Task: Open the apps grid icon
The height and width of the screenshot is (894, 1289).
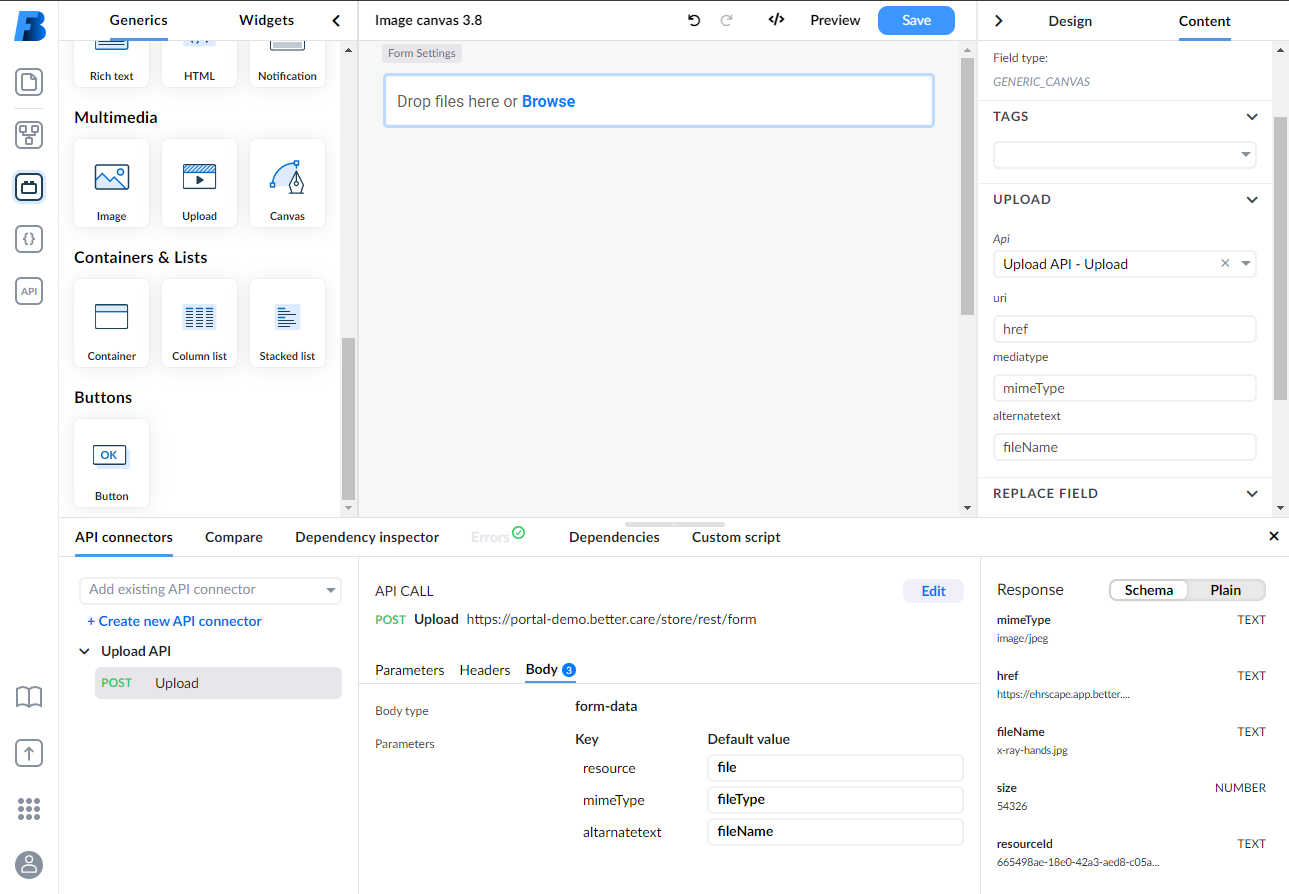Action: 29,808
